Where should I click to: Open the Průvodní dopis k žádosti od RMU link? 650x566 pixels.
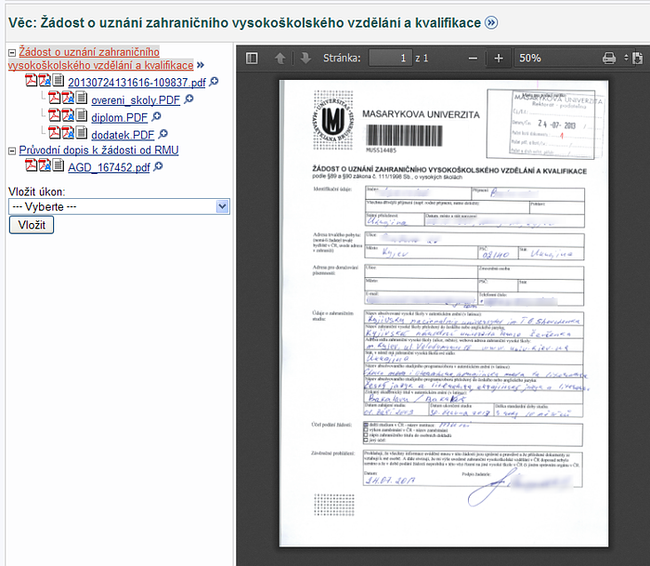pos(99,150)
